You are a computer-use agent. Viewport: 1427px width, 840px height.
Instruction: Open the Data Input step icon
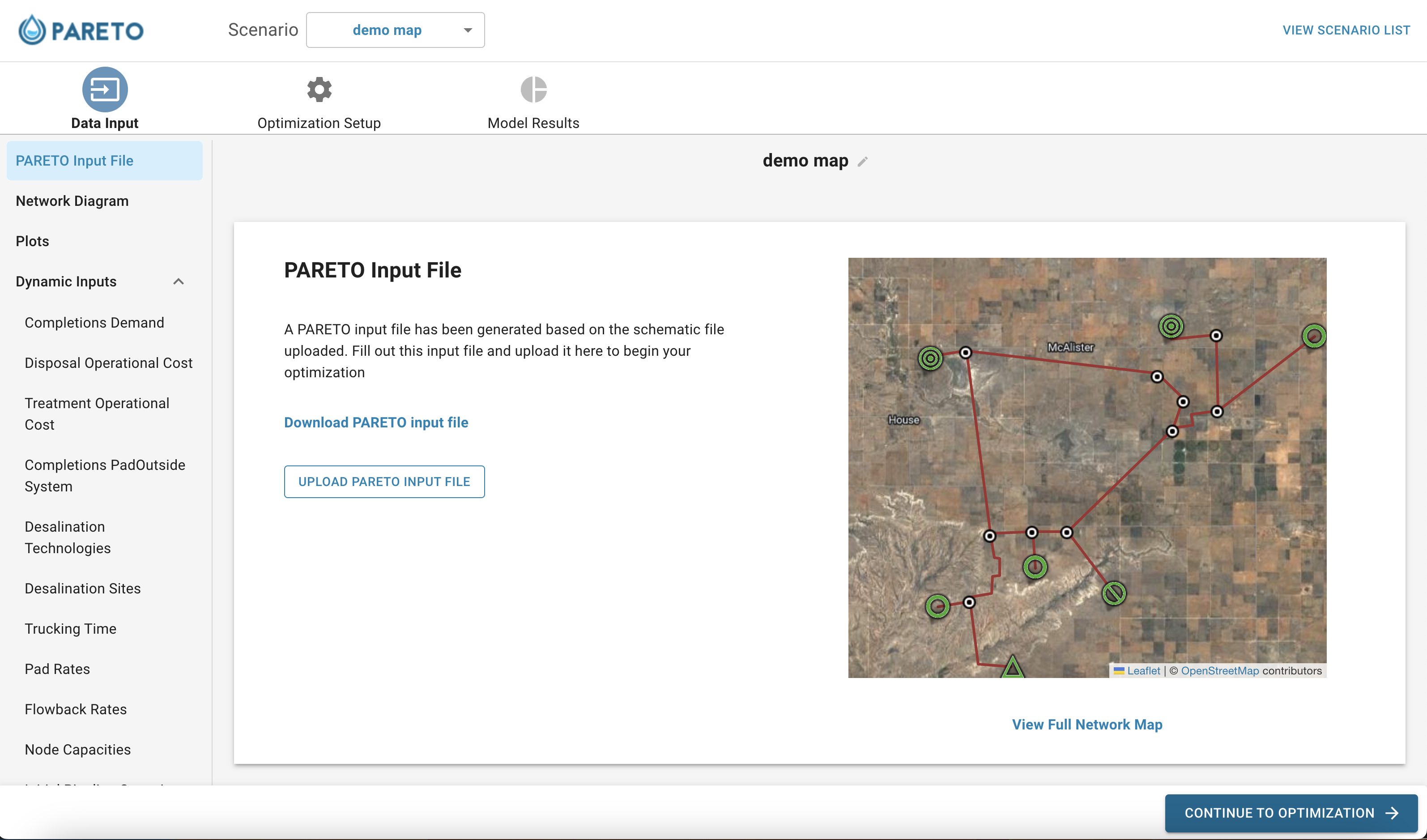105,90
